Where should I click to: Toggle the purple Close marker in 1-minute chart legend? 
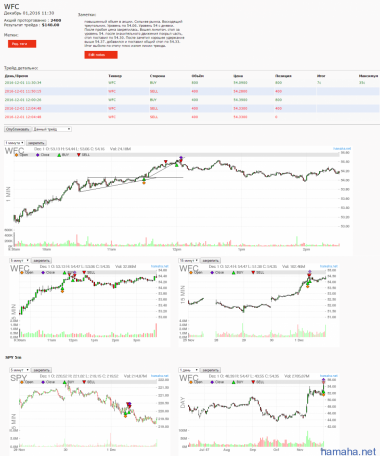pyautogui.click(x=42, y=155)
